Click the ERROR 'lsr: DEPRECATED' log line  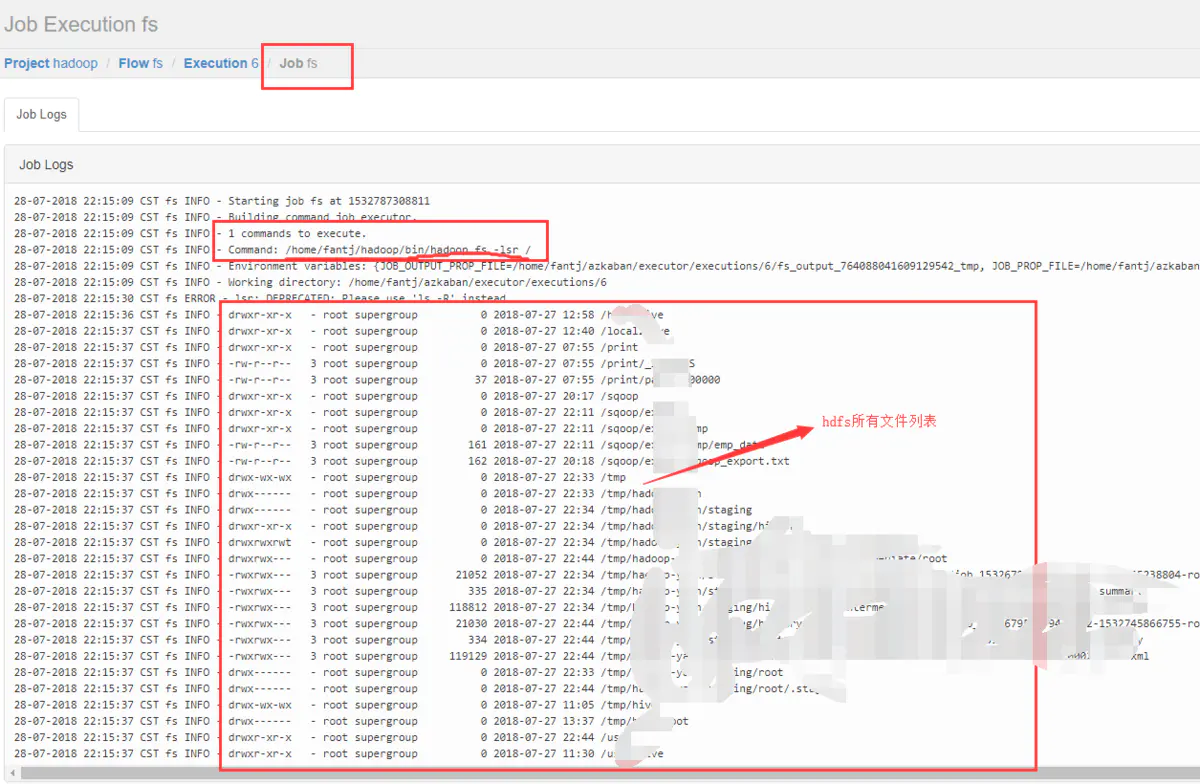(x=260, y=298)
